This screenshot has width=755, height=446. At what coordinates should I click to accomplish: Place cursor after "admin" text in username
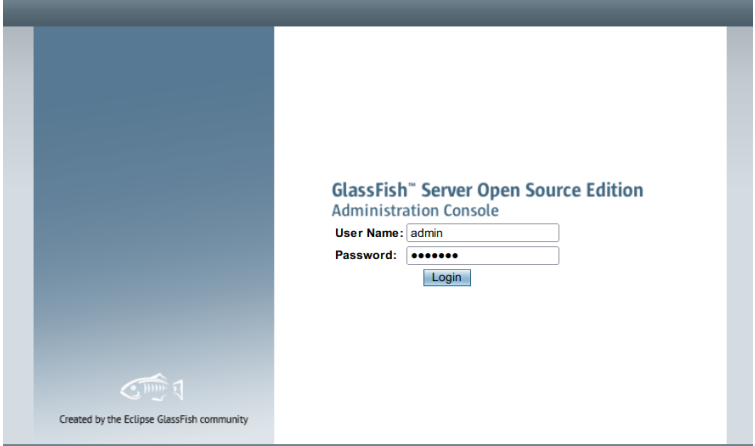click(x=443, y=233)
